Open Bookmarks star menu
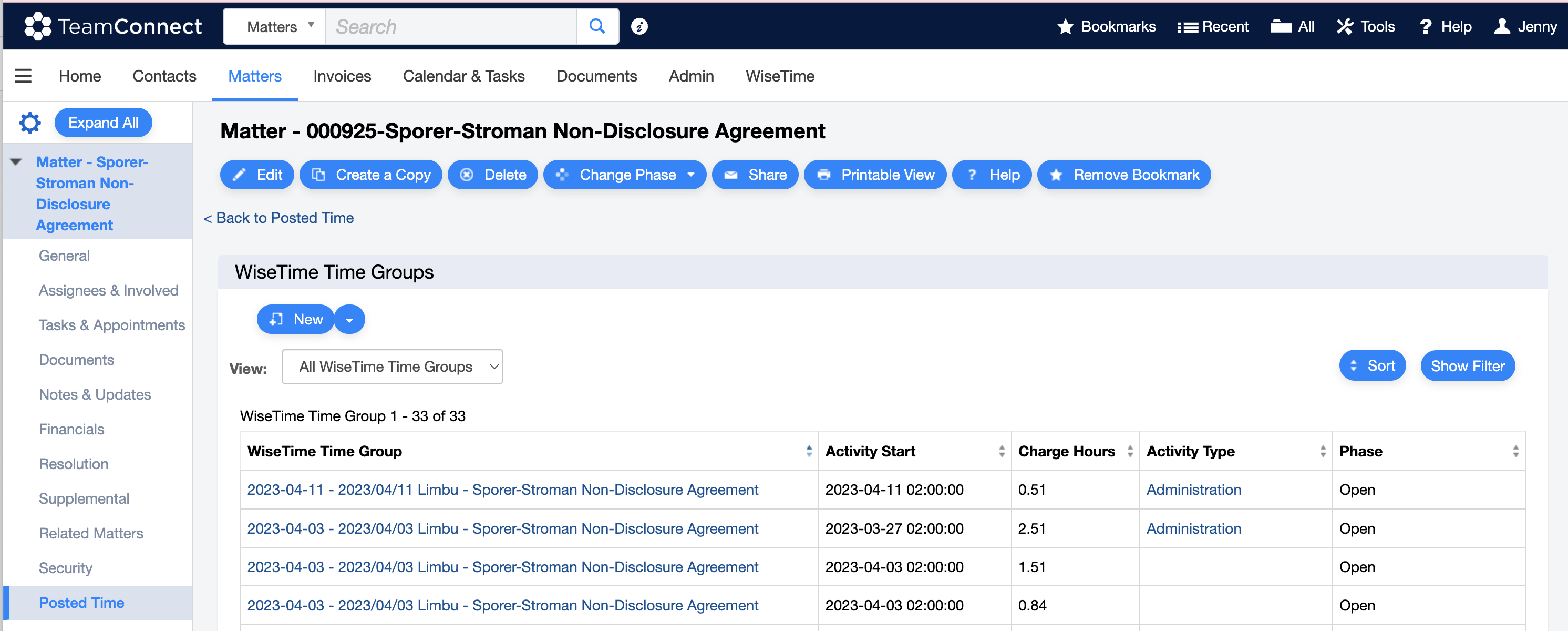The width and height of the screenshot is (1568, 631). point(1106,26)
